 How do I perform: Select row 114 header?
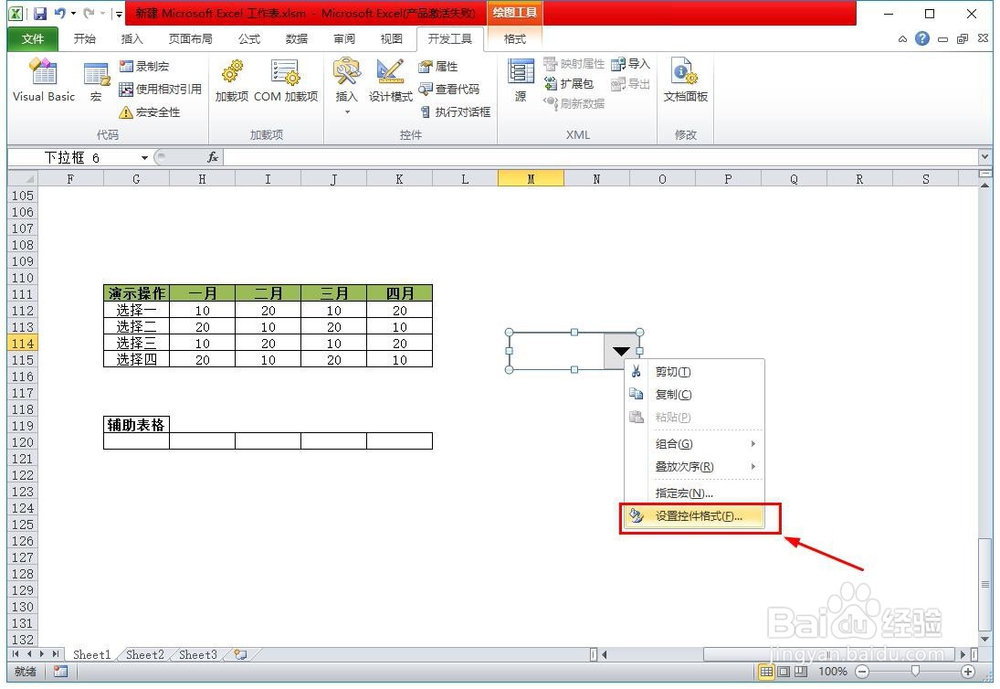(22, 343)
